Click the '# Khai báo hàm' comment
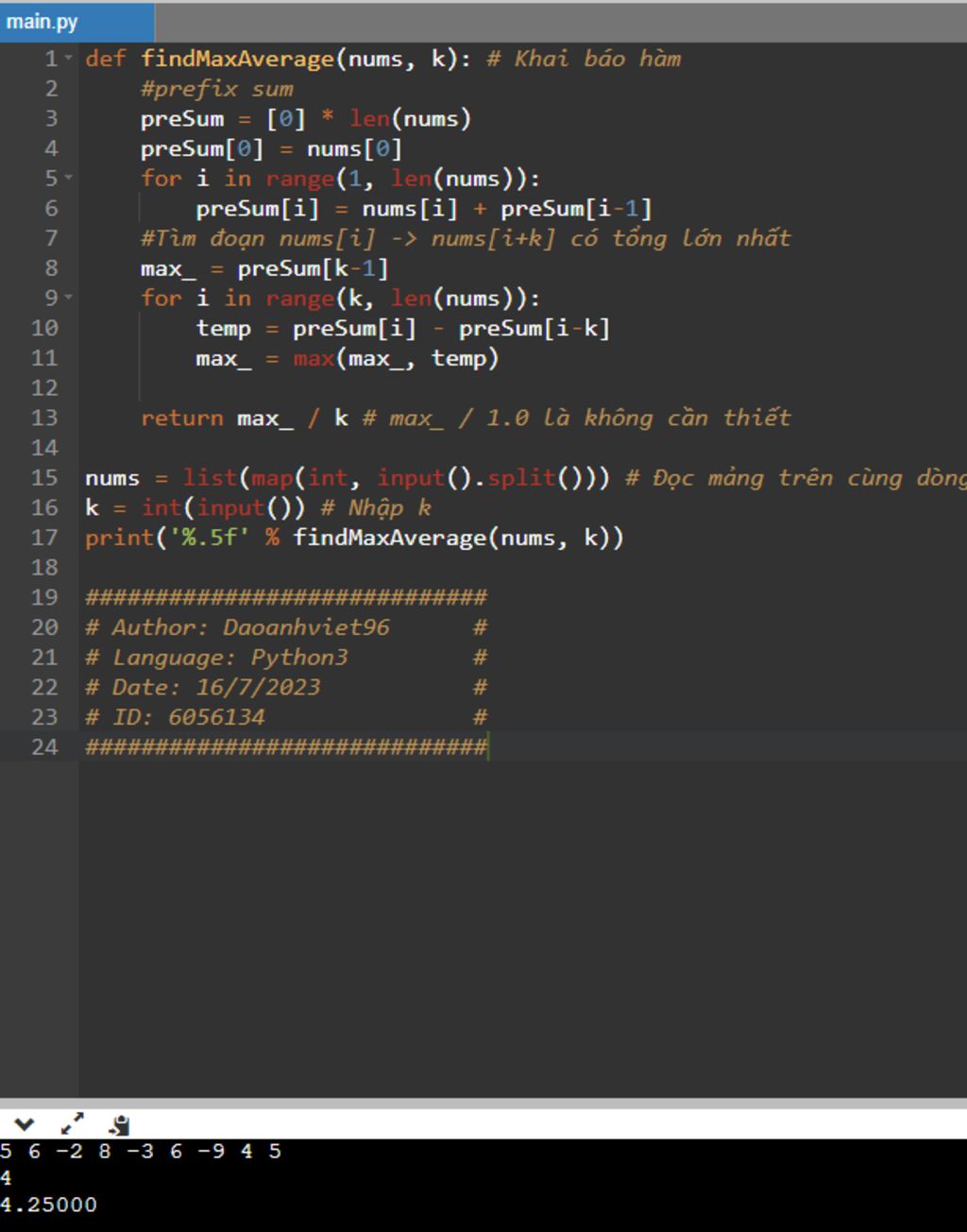The image size is (967, 1232). pyautogui.click(x=584, y=59)
